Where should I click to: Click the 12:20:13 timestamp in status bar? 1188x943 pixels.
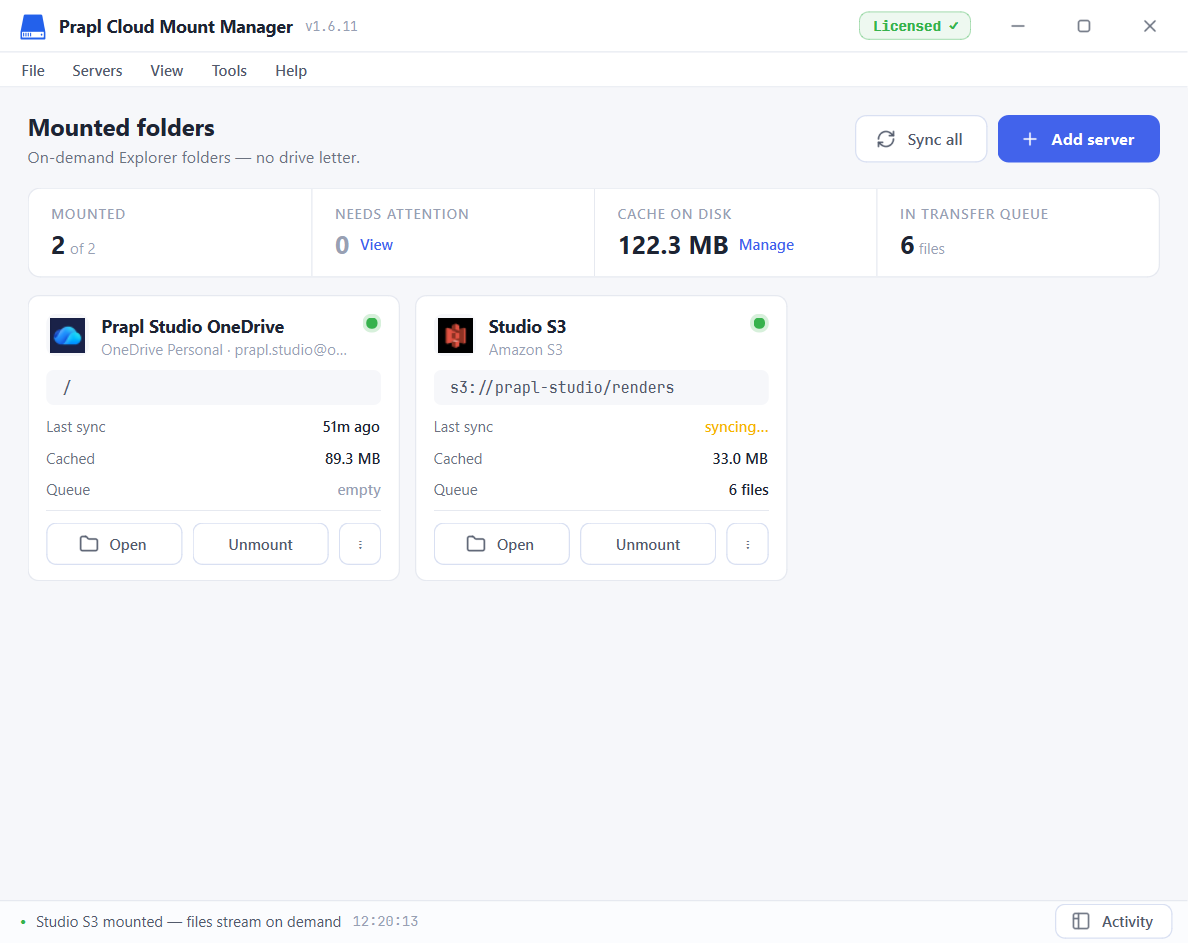(386, 922)
